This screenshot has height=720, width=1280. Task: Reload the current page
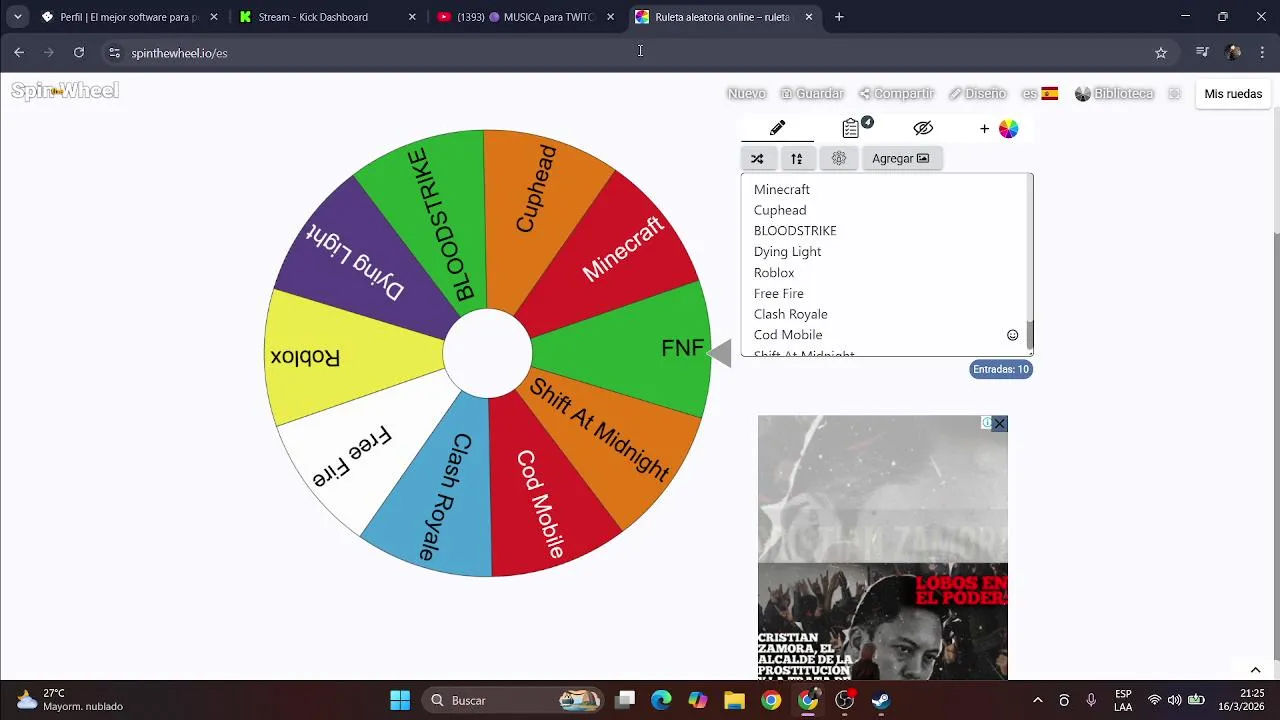point(79,53)
